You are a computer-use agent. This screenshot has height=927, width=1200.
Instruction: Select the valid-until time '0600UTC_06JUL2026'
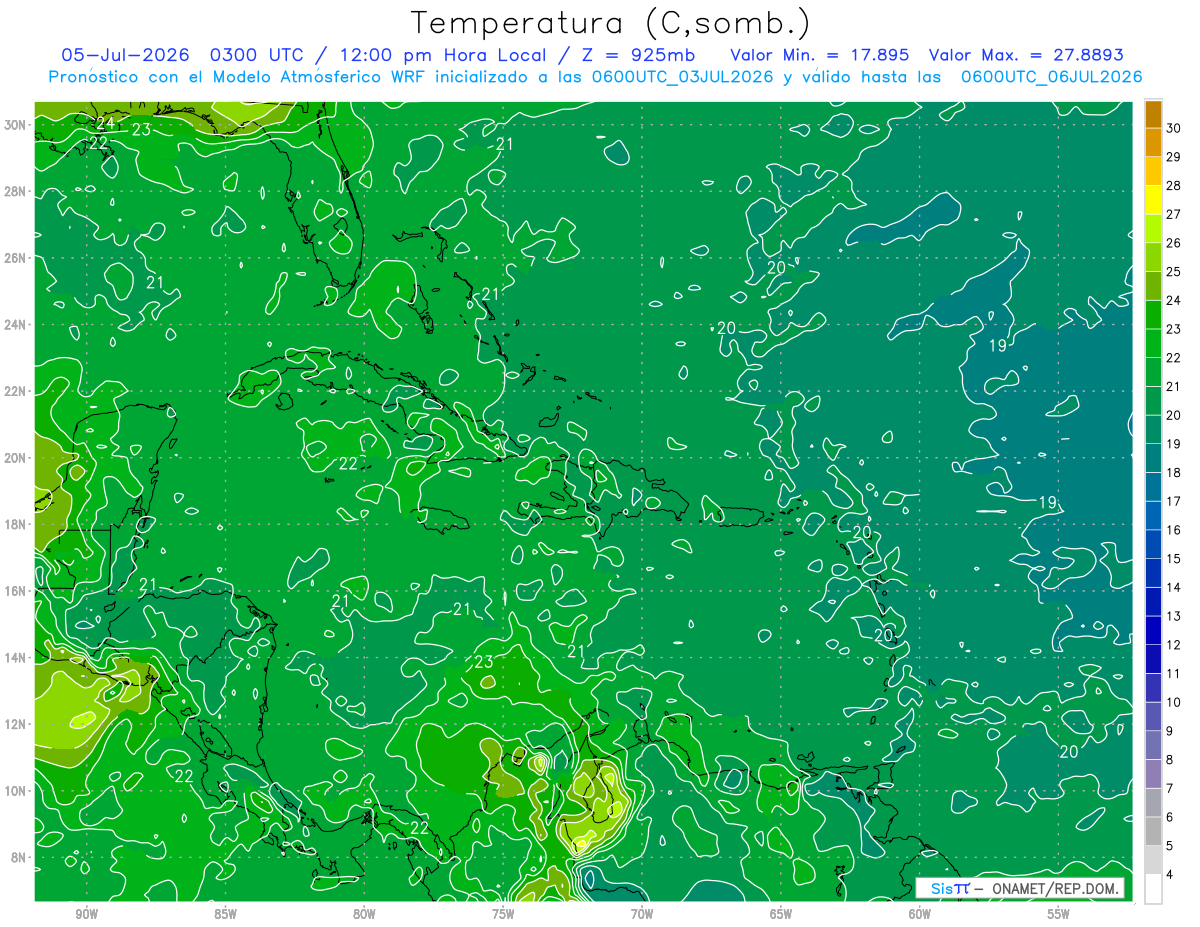tap(1051, 77)
